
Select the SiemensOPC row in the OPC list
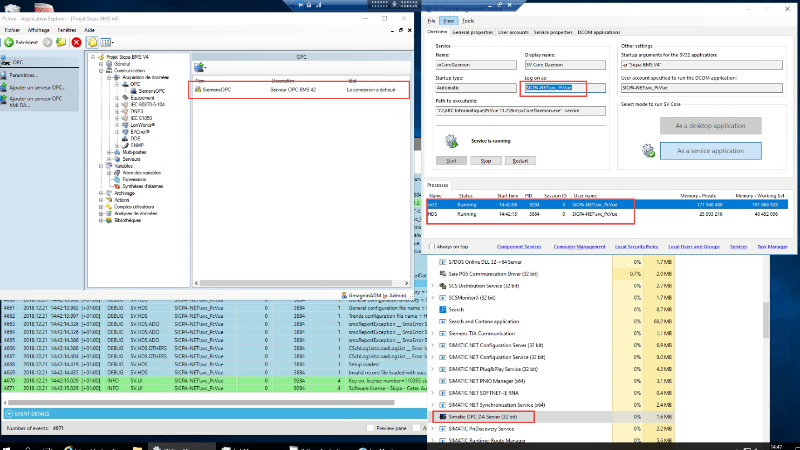pyautogui.click(x=301, y=89)
